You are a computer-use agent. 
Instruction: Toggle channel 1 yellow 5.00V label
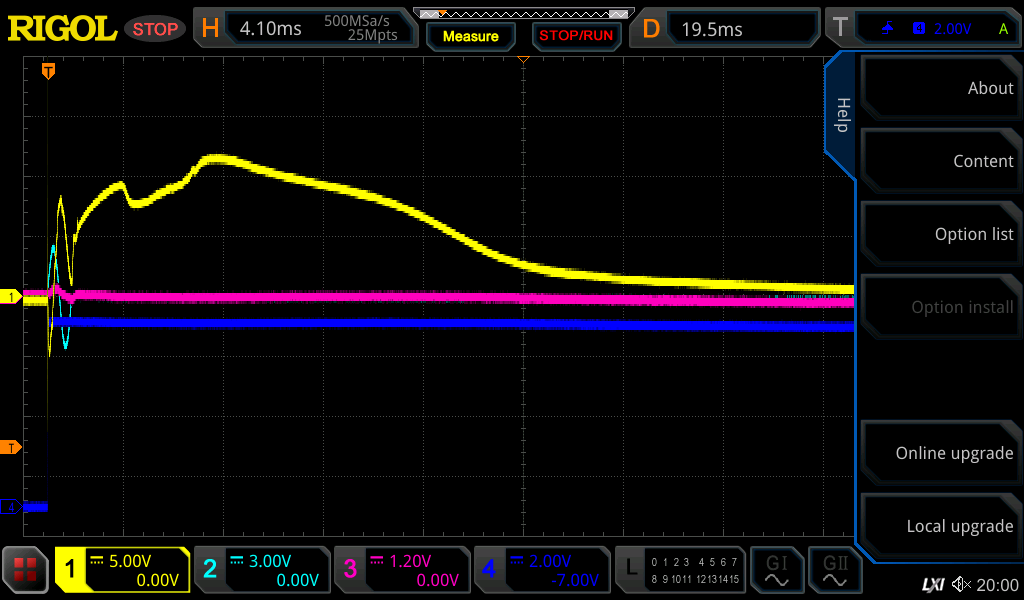(x=122, y=570)
